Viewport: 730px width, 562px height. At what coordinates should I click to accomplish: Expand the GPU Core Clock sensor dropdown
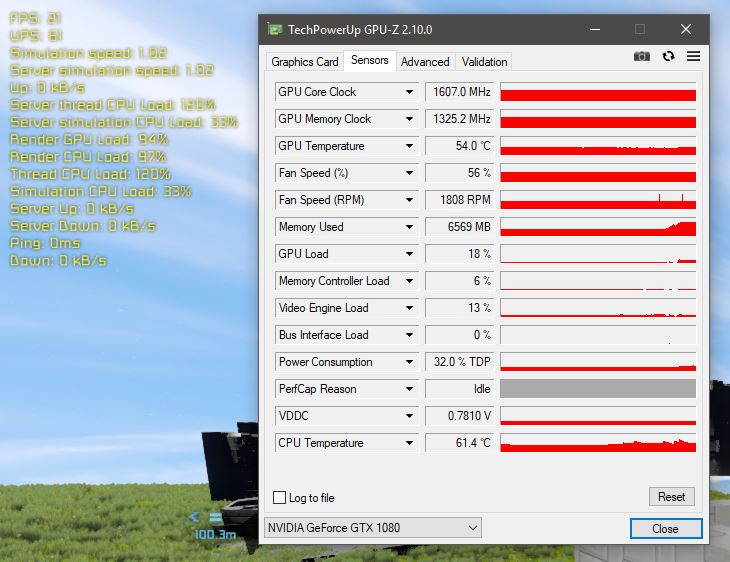409,92
